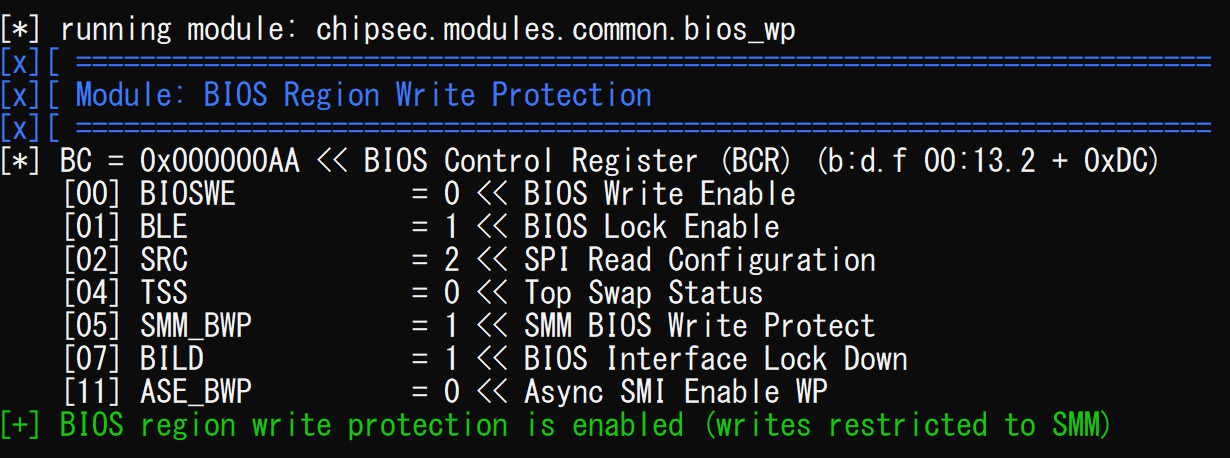Viewport: 1230px width, 458px height.
Task: Click the BIOSWE field name
Action: 188,194
